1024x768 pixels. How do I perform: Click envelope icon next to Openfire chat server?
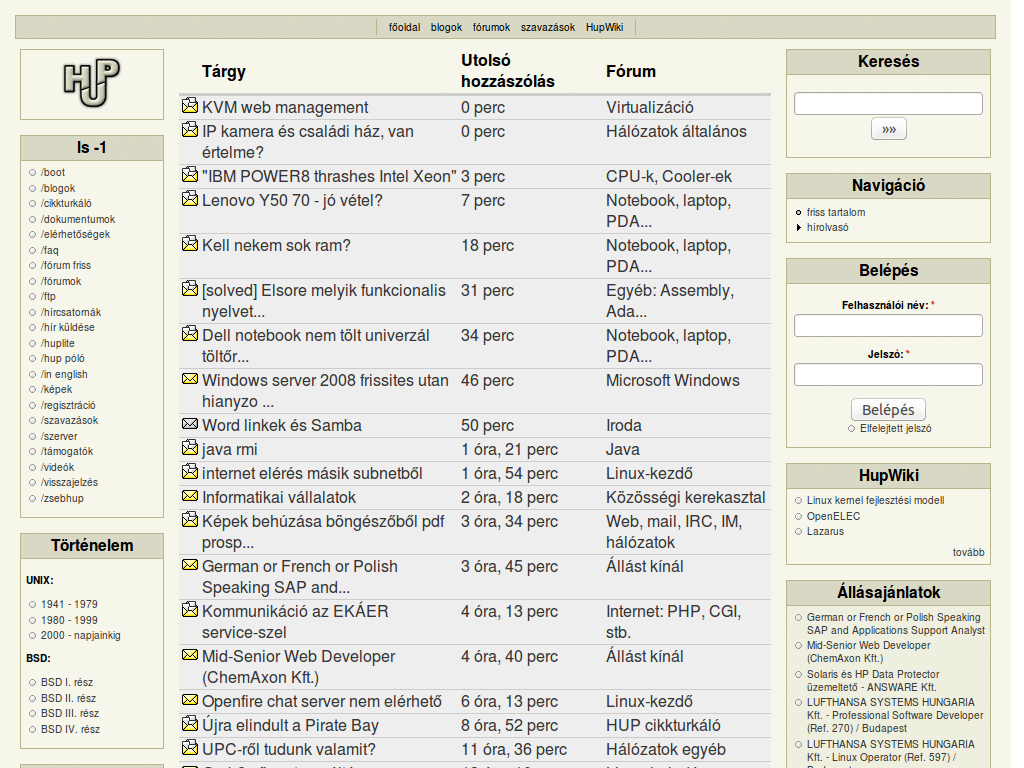click(190, 700)
